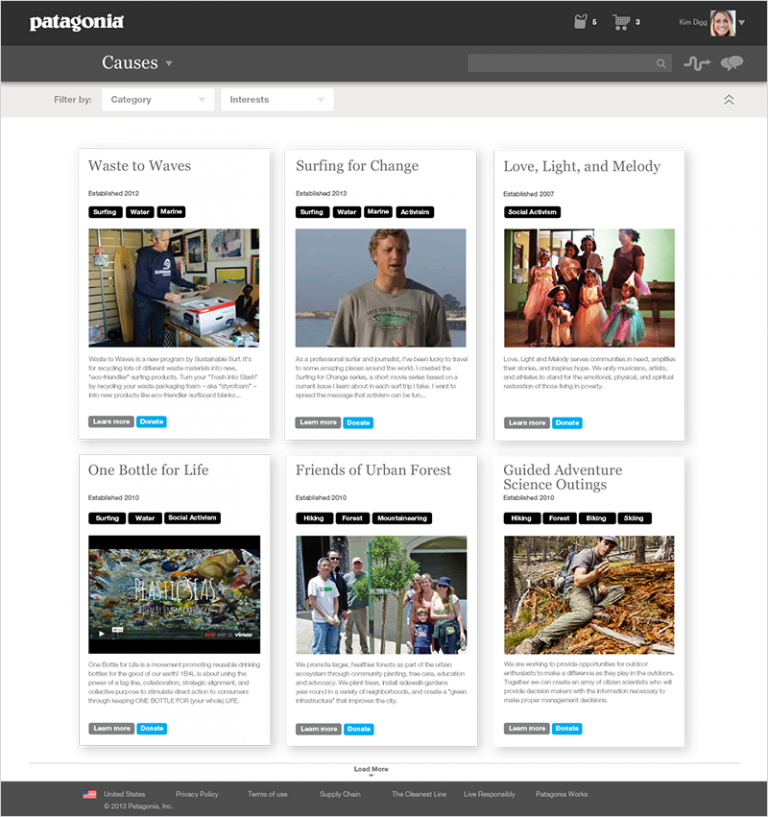Click the Love, Light, and Melody photo
This screenshot has width=768, height=817.
[588, 288]
